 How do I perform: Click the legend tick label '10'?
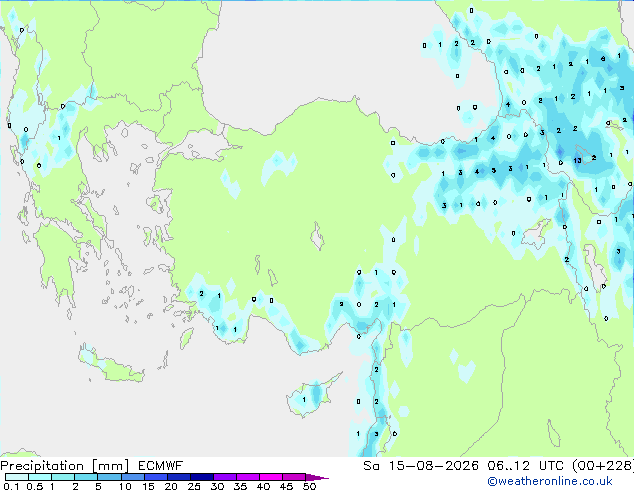click(x=125, y=486)
